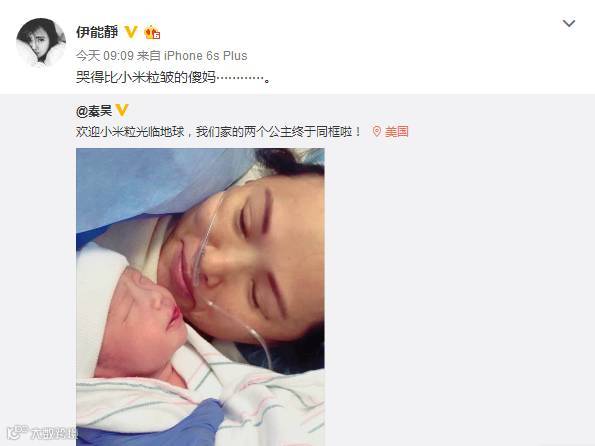Click the empty gray repost card area
Viewport: 595px width, 446px height.
(459, 288)
